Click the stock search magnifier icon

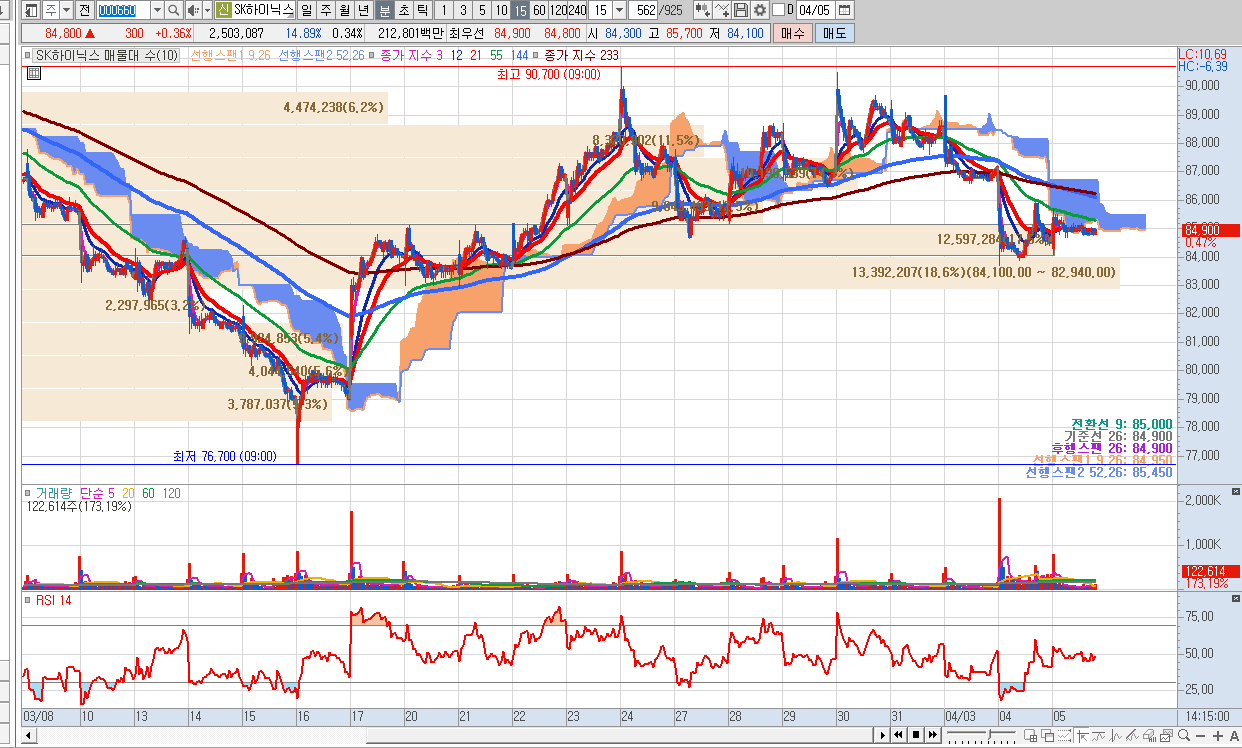(x=173, y=10)
